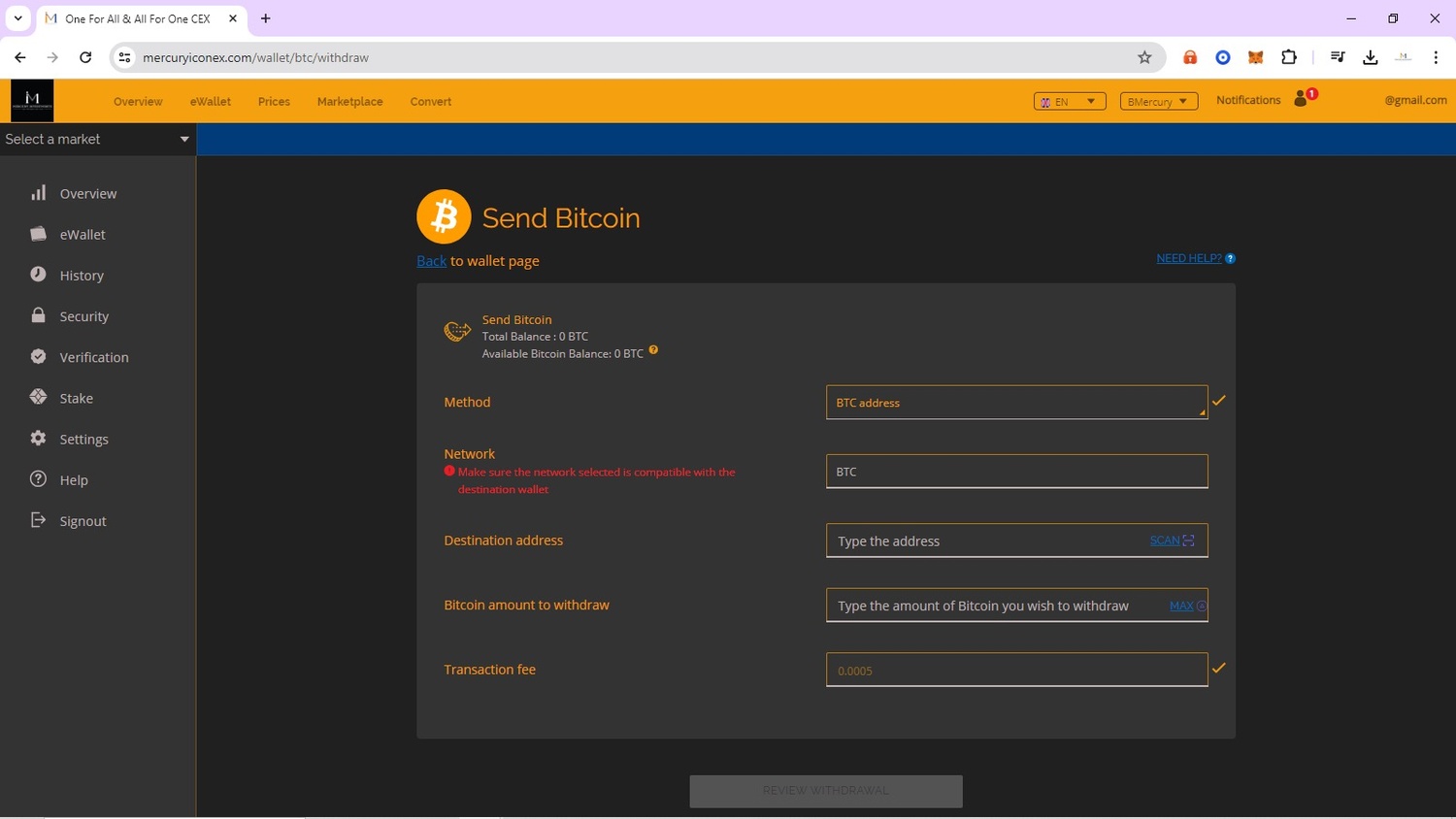
Task: Open the EN language dropdown
Action: pyautogui.click(x=1070, y=101)
